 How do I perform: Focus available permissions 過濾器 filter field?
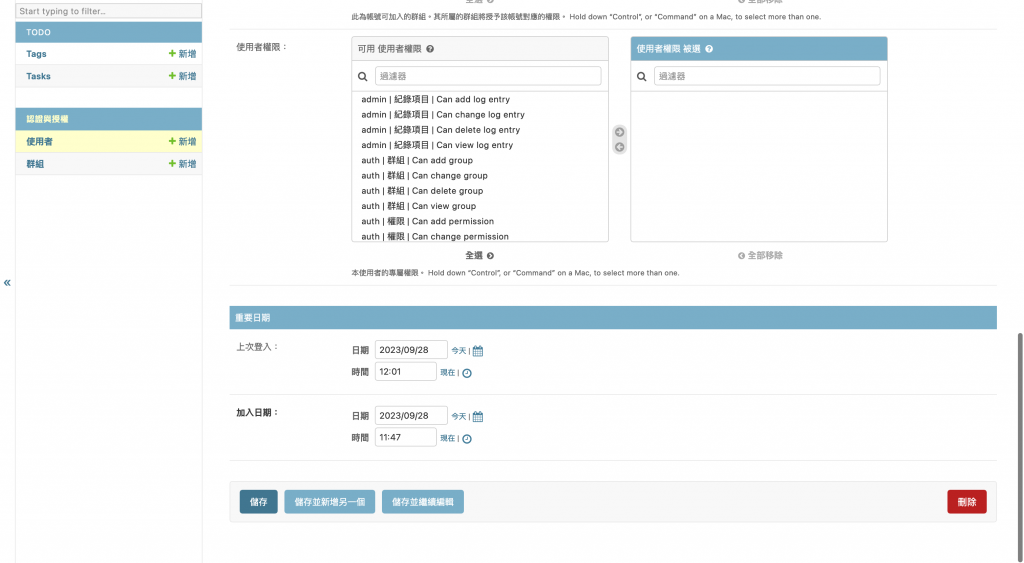[x=488, y=76]
